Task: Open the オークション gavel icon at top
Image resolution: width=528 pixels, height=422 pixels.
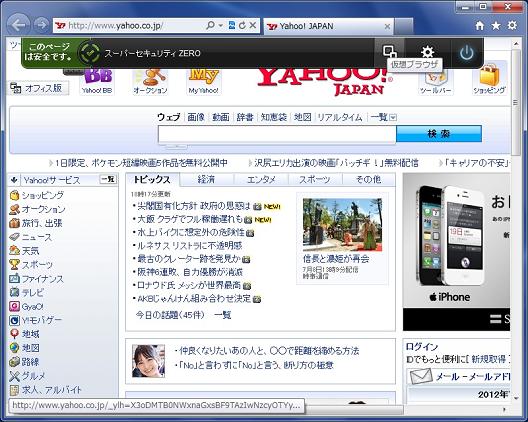Action: pos(150,81)
